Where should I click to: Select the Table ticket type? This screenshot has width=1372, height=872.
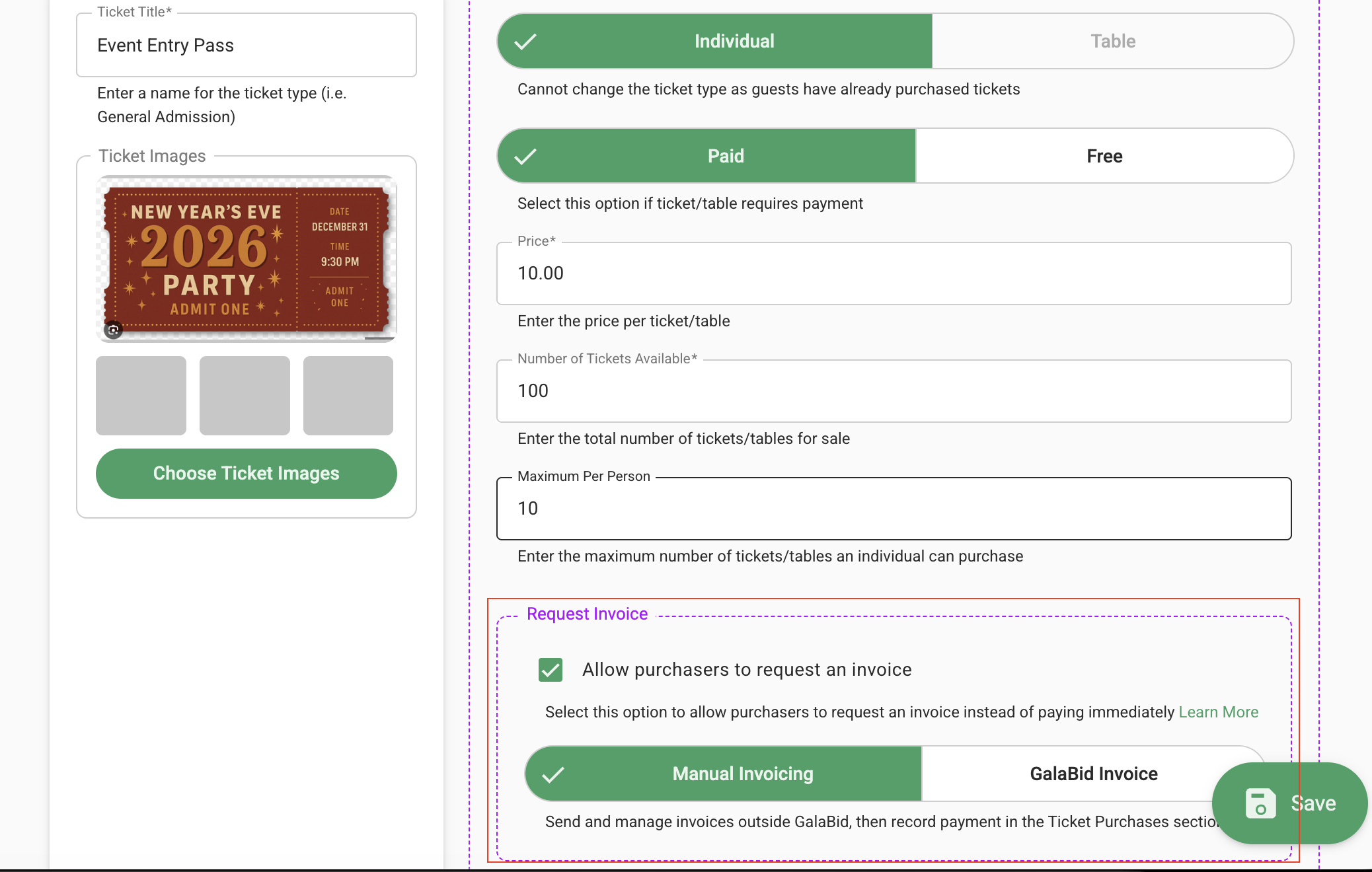tap(1113, 41)
